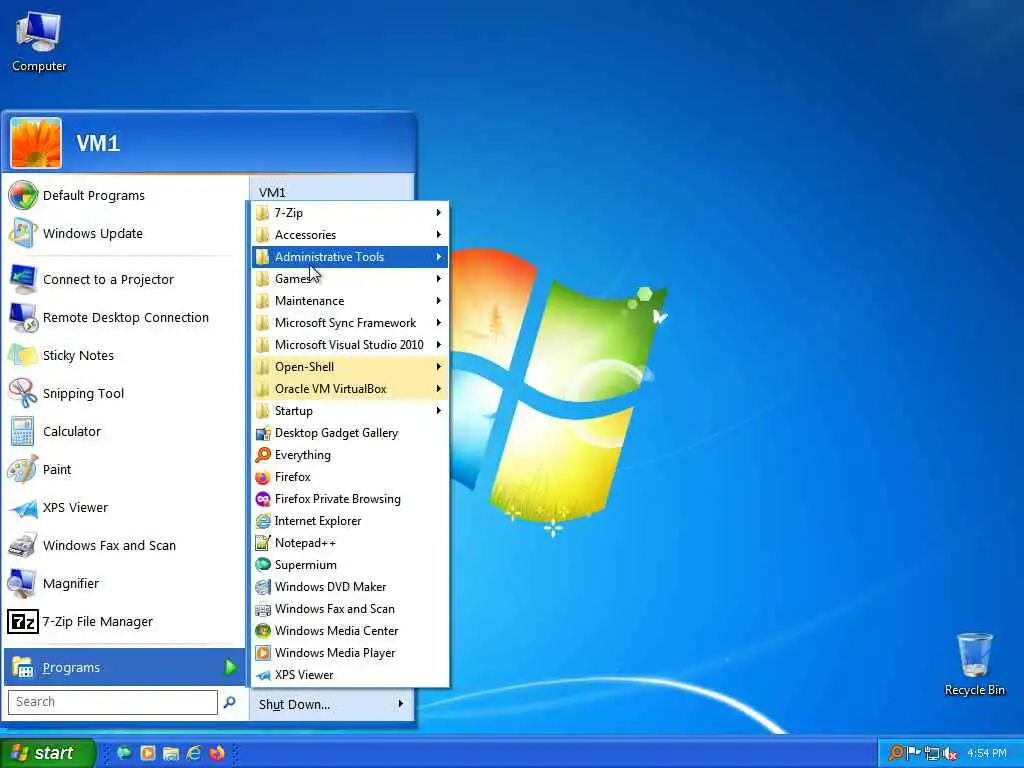
Task: Select the Programs menu item
Action: tap(124, 667)
